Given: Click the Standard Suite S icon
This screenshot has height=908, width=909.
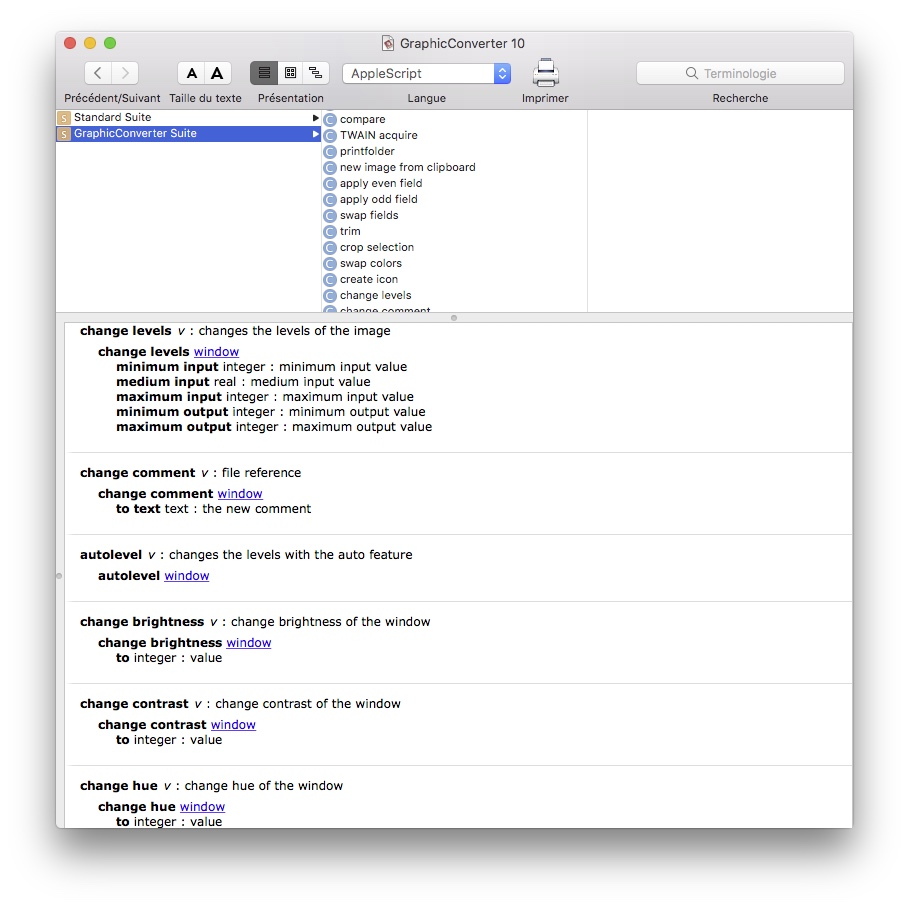Looking at the screenshot, I should point(64,118).
